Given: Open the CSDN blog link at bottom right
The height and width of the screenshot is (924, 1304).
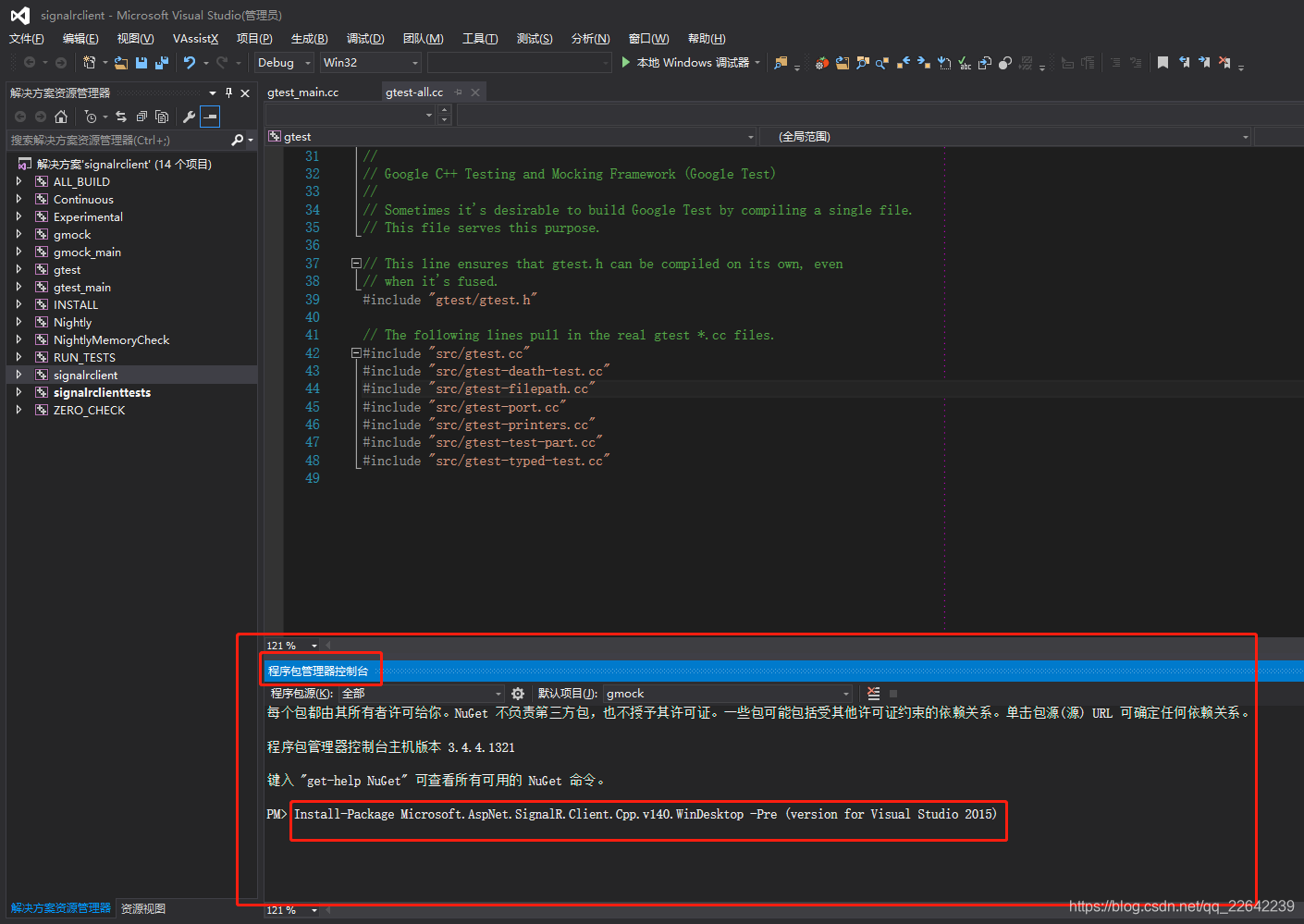Looking at the screenshot, I should click(1180, 906).
